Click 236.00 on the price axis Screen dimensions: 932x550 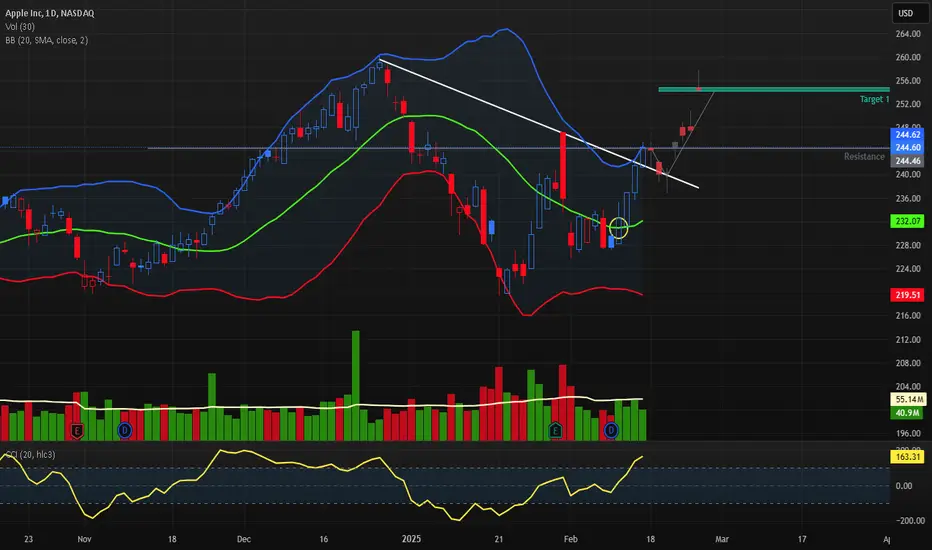(x=908, y=199)
